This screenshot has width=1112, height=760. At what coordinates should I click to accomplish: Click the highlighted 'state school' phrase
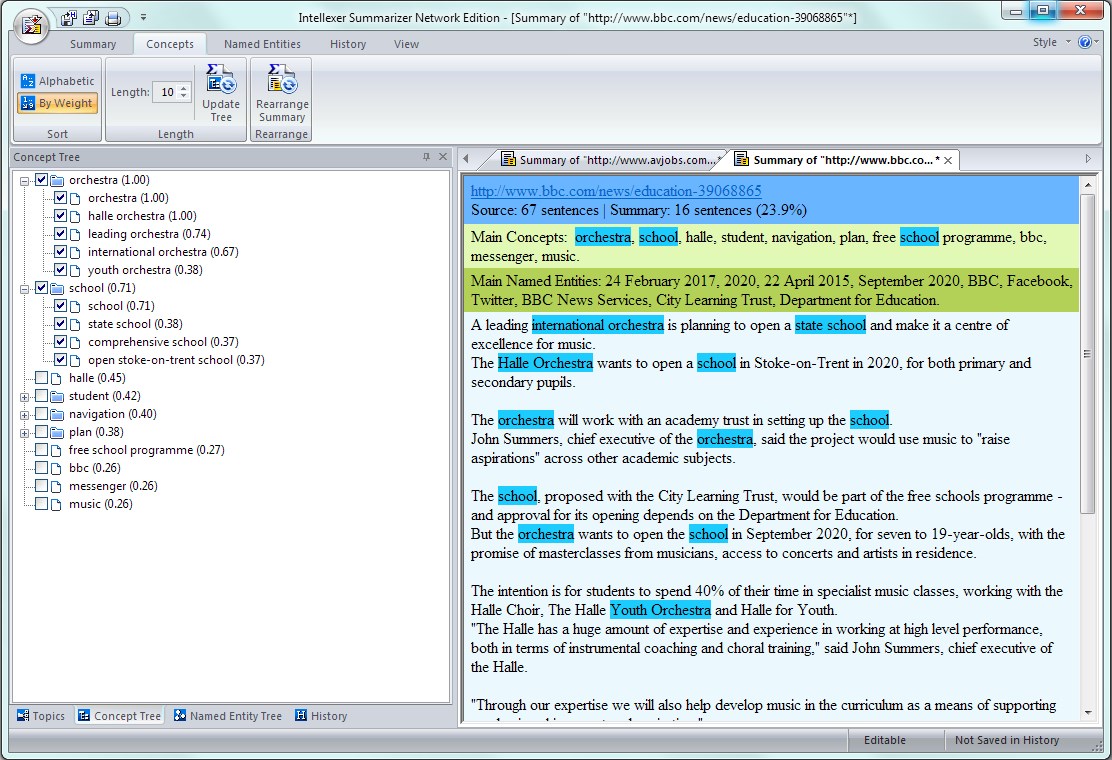pos(830,325)
